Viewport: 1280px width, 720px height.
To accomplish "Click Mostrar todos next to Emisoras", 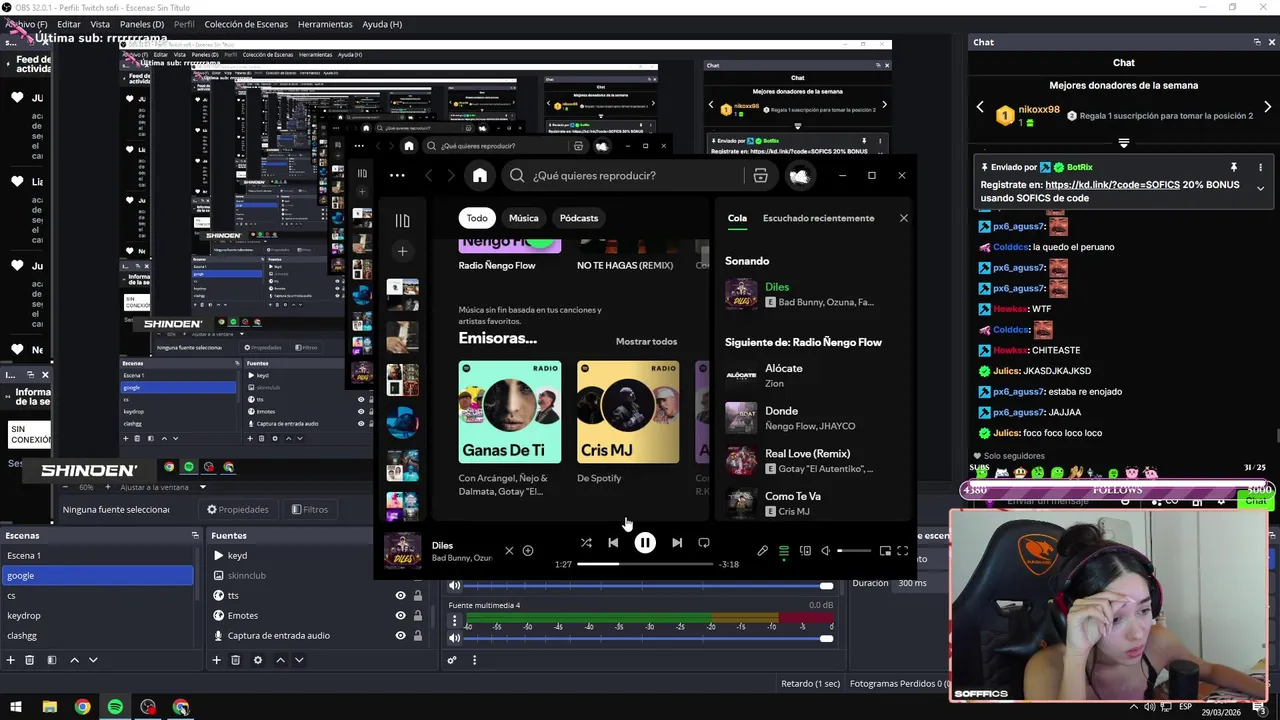I will [646, 342].
